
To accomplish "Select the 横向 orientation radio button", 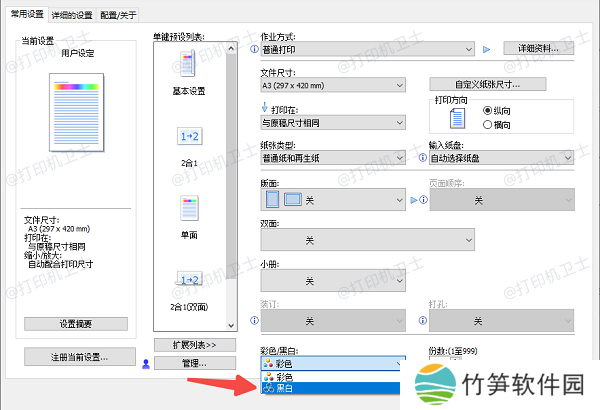I will [x=488, y=123].
